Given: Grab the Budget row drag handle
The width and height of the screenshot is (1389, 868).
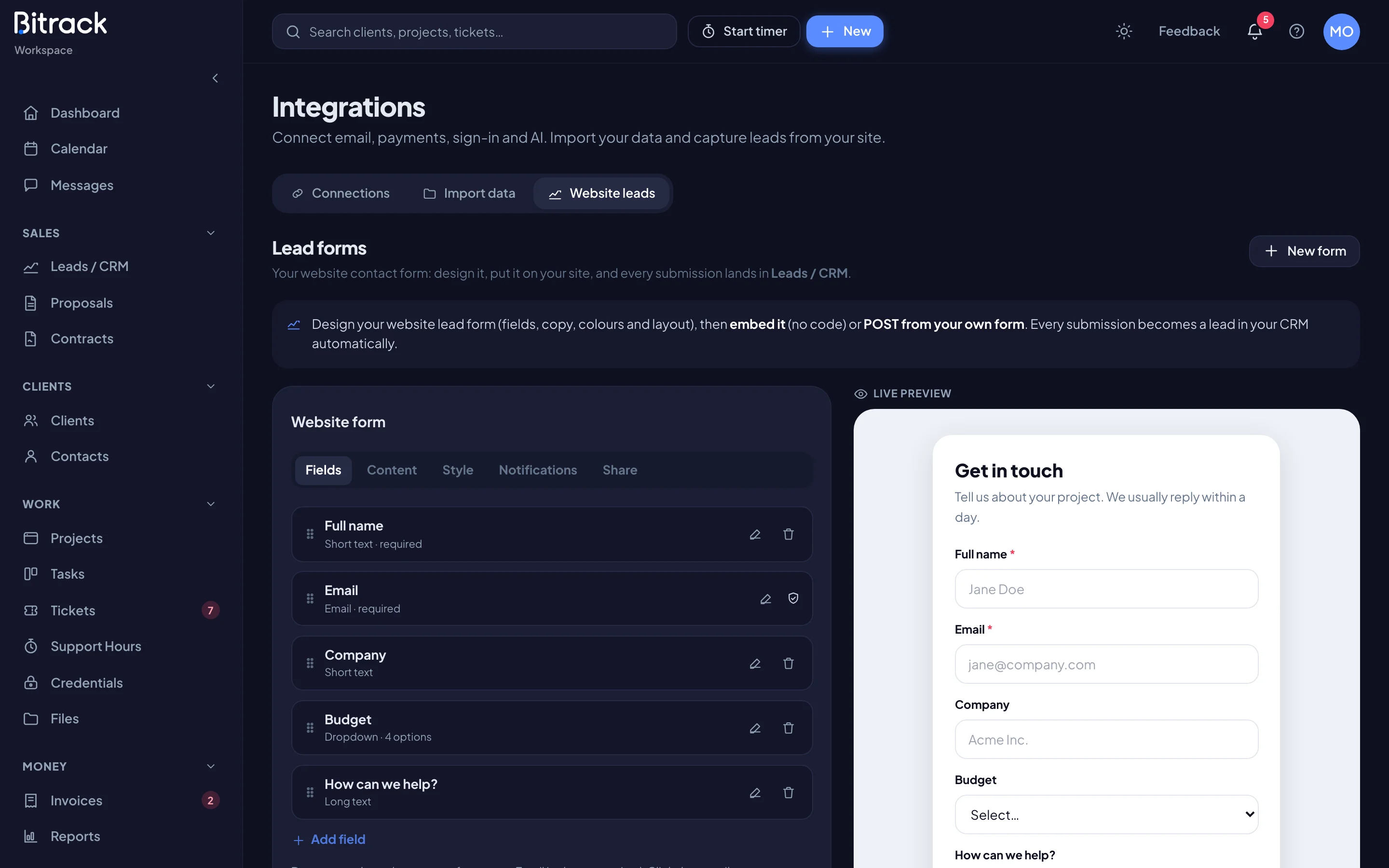Looking at the screenshot, I should tap(310, 728).
